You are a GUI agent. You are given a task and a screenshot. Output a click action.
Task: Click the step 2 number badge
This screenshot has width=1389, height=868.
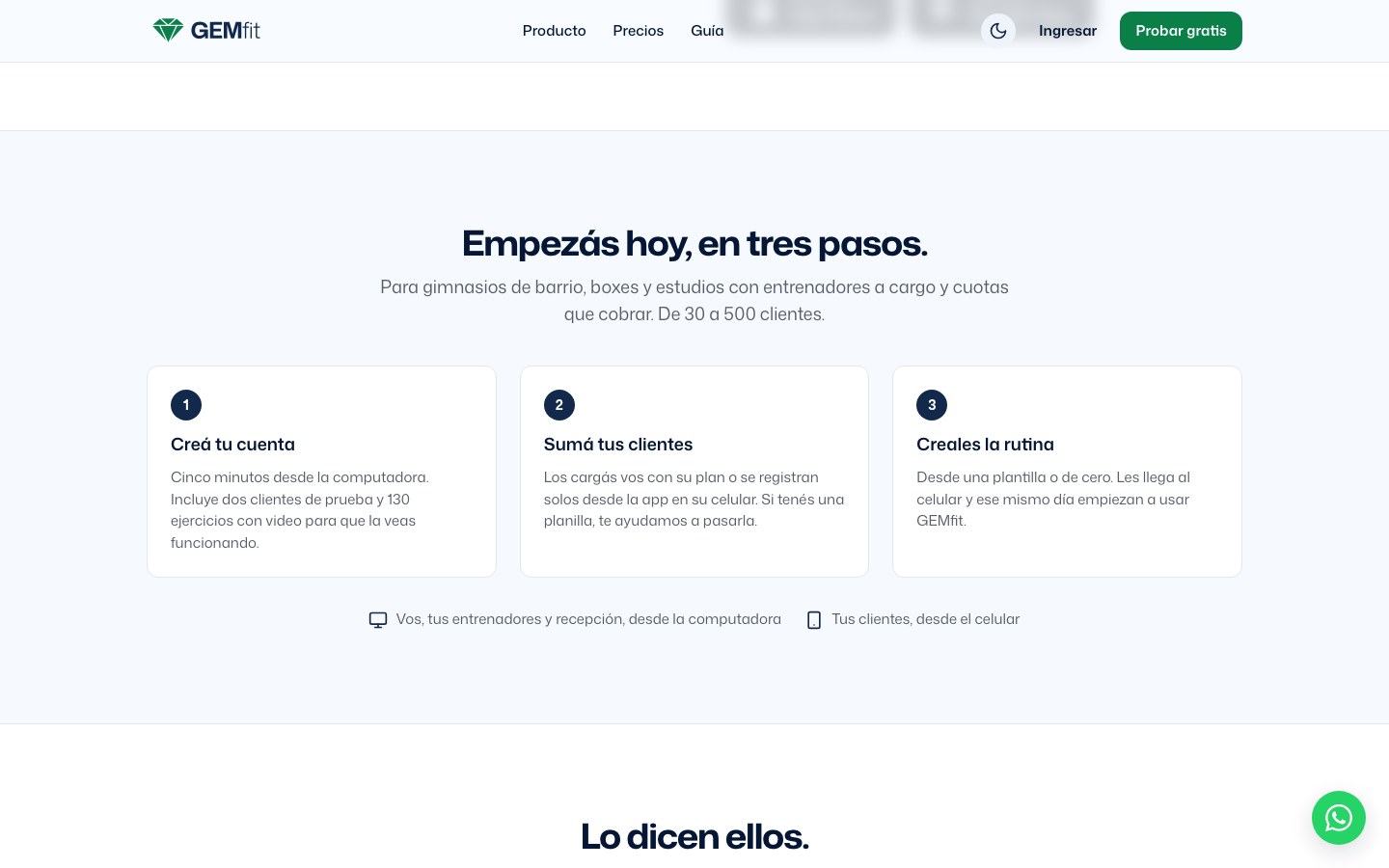click(559, 405)
